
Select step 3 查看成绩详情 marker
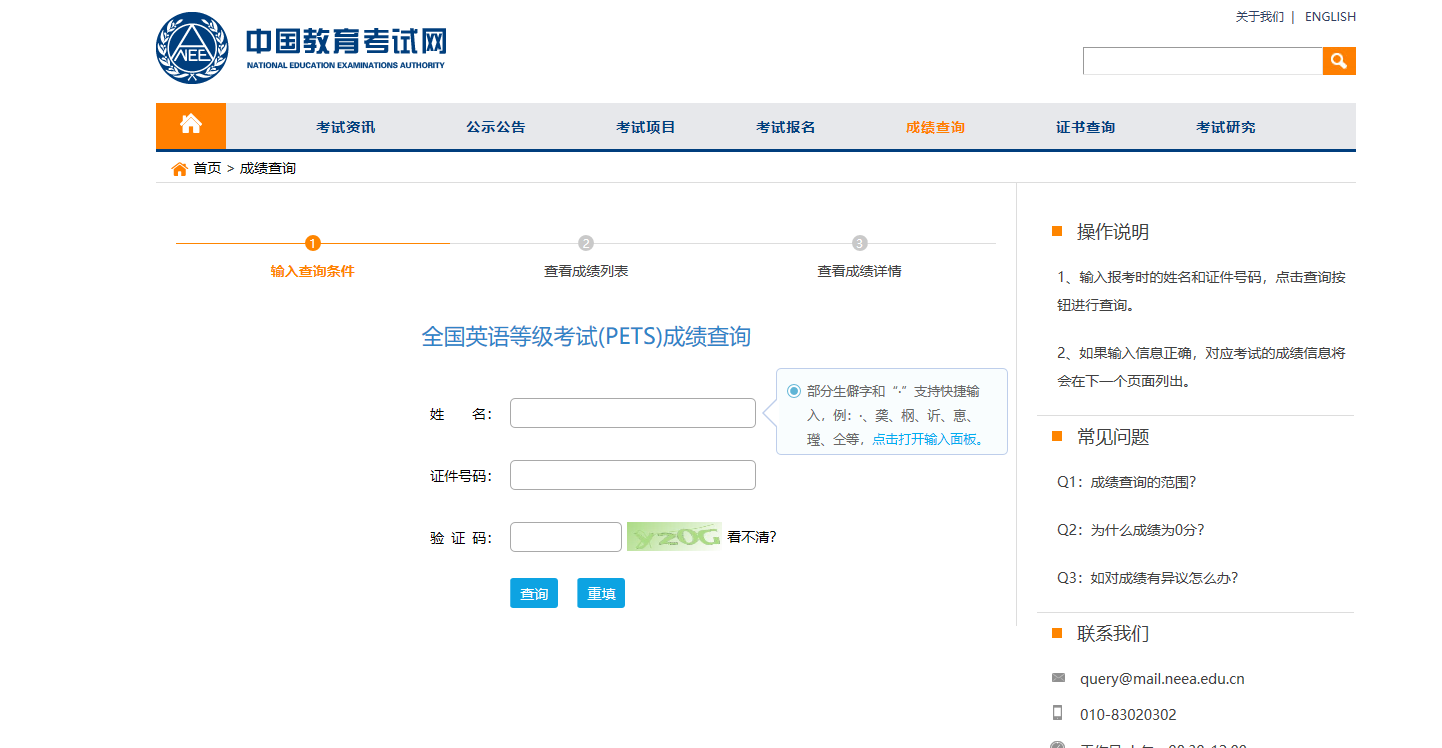[x=860, y=243]
